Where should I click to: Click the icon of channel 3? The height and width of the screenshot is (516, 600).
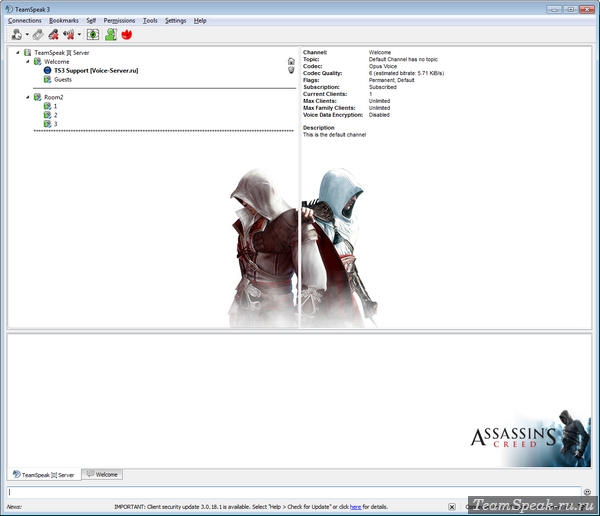[47, 124]
